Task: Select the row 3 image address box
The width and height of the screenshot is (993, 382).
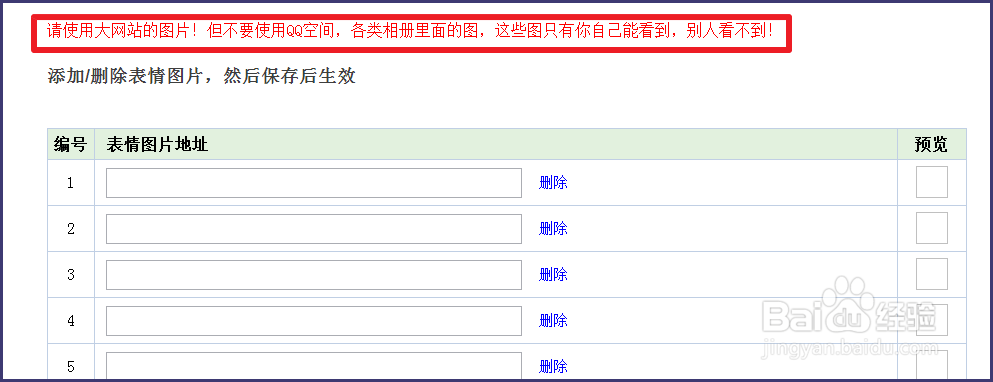Action: coord(313,275)
